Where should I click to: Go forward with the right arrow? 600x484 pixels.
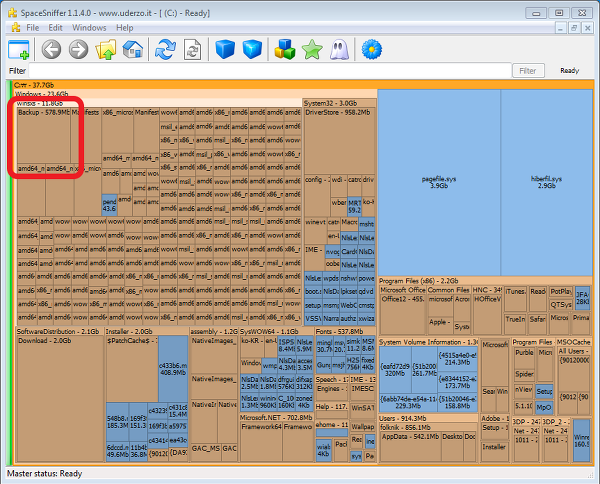pos(78,49)
